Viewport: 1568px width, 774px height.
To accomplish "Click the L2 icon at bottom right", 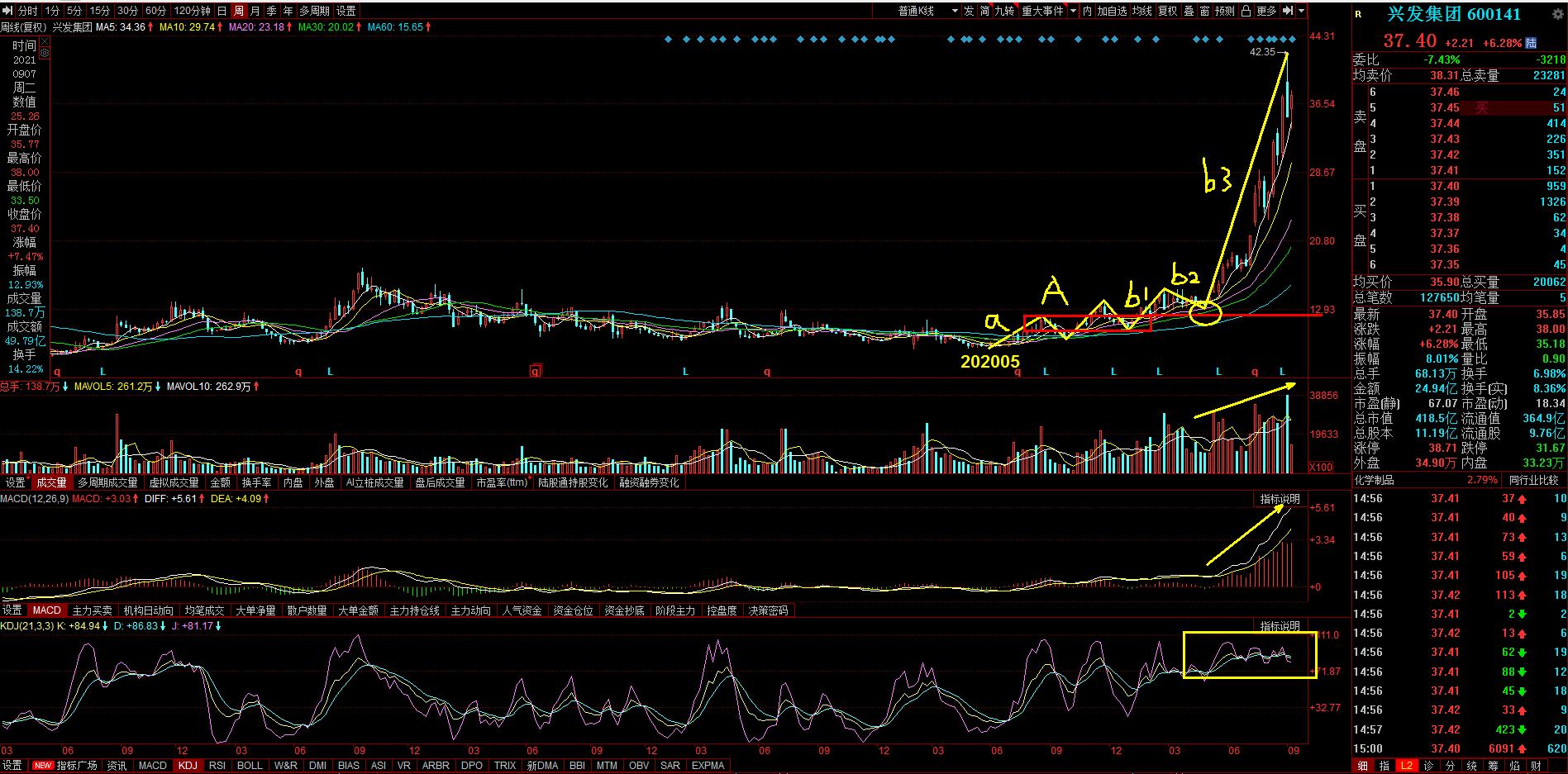I will point(1406,766).
